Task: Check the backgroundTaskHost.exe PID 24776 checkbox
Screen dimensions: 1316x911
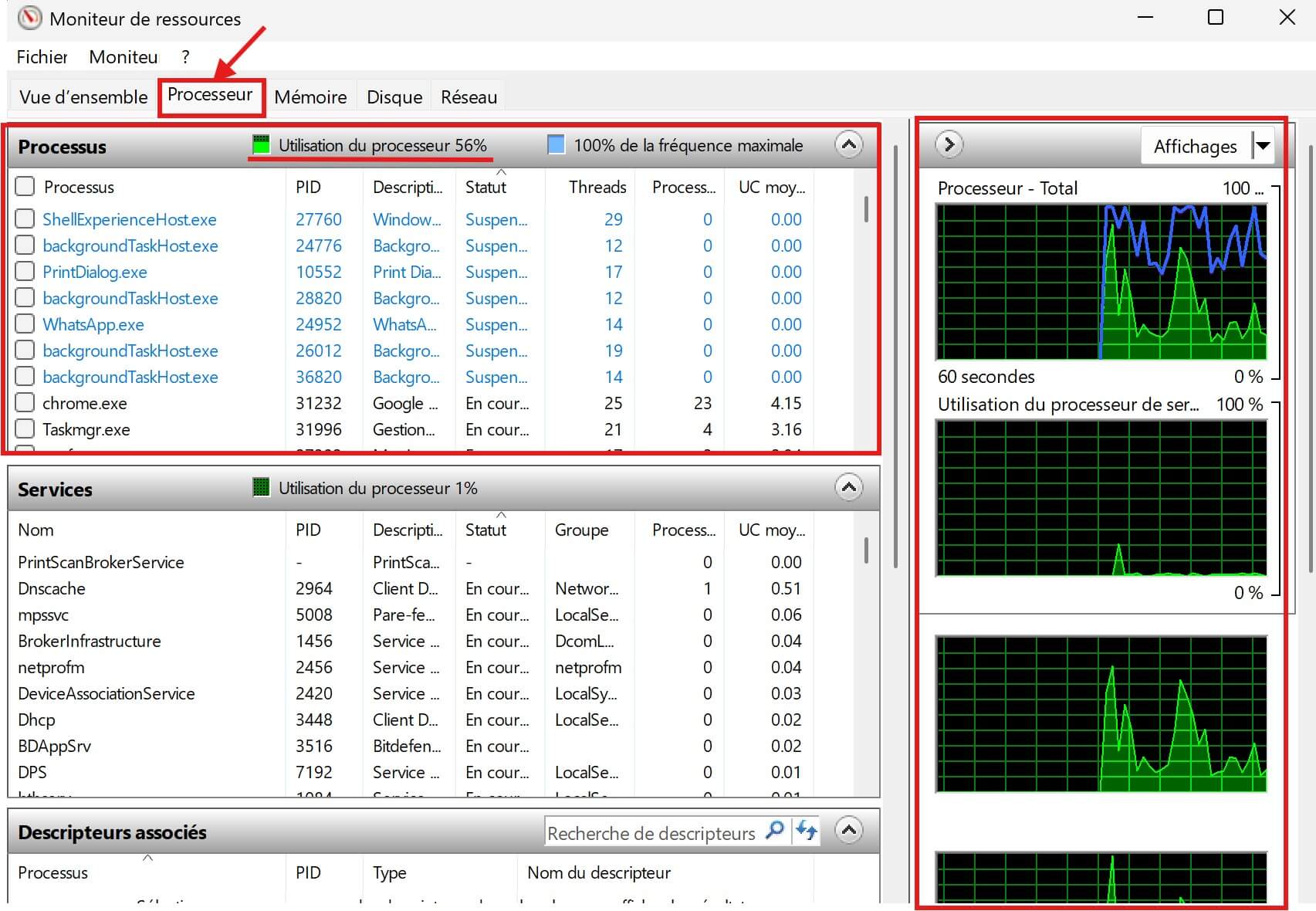Action: [x=25, y=245]
